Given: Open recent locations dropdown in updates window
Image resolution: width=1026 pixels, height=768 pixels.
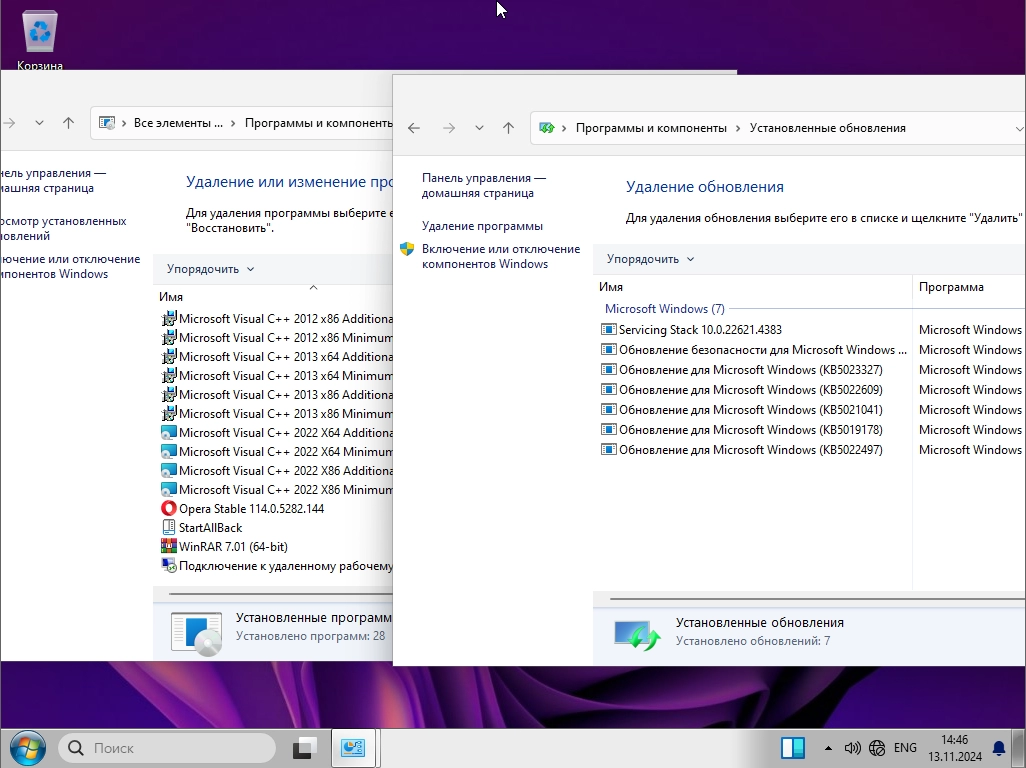Looking at the screenshot, I should click(479, 128).
